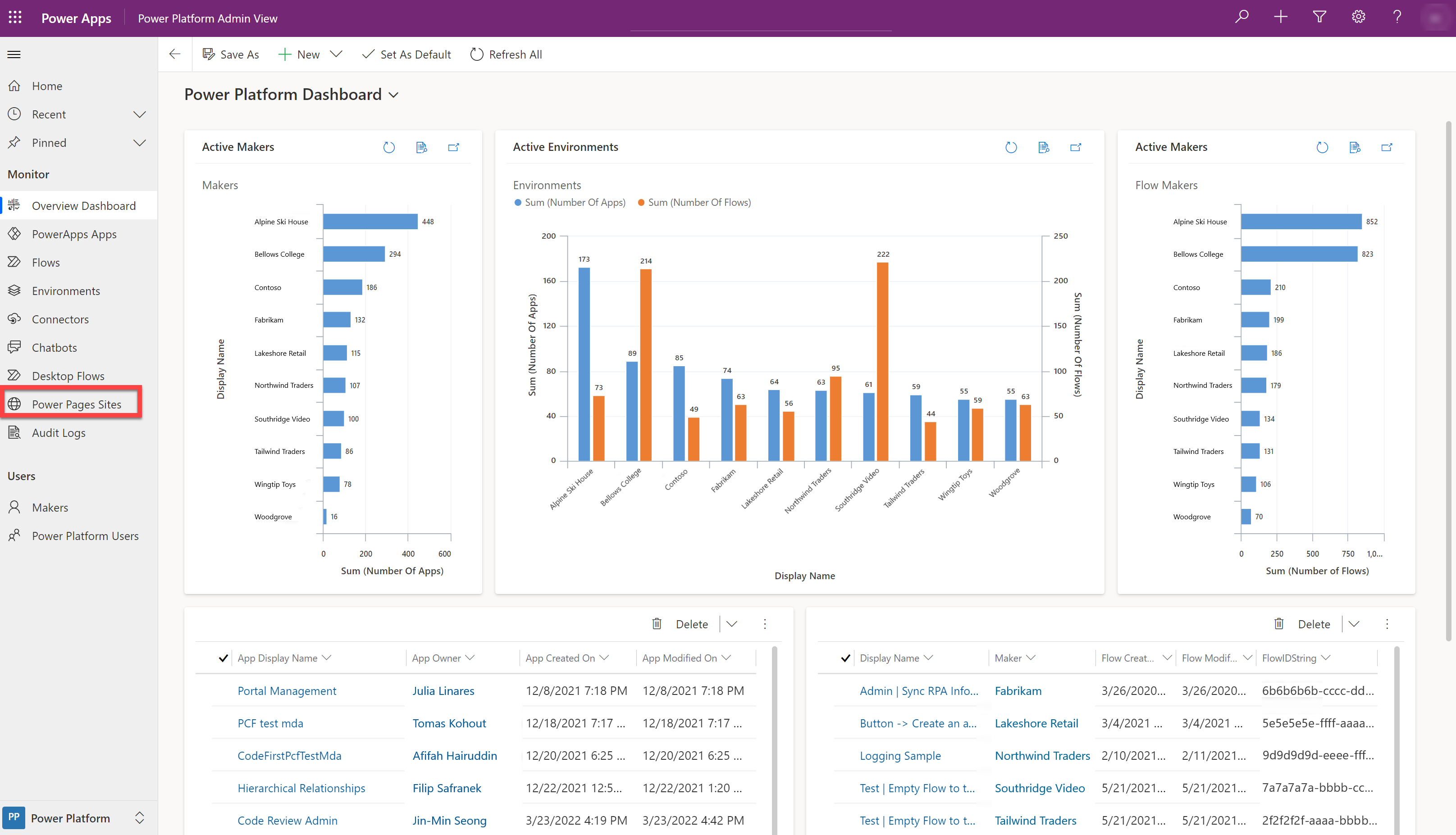
Task: Open Overview Dashboard panel
Action: pos(83,206)
